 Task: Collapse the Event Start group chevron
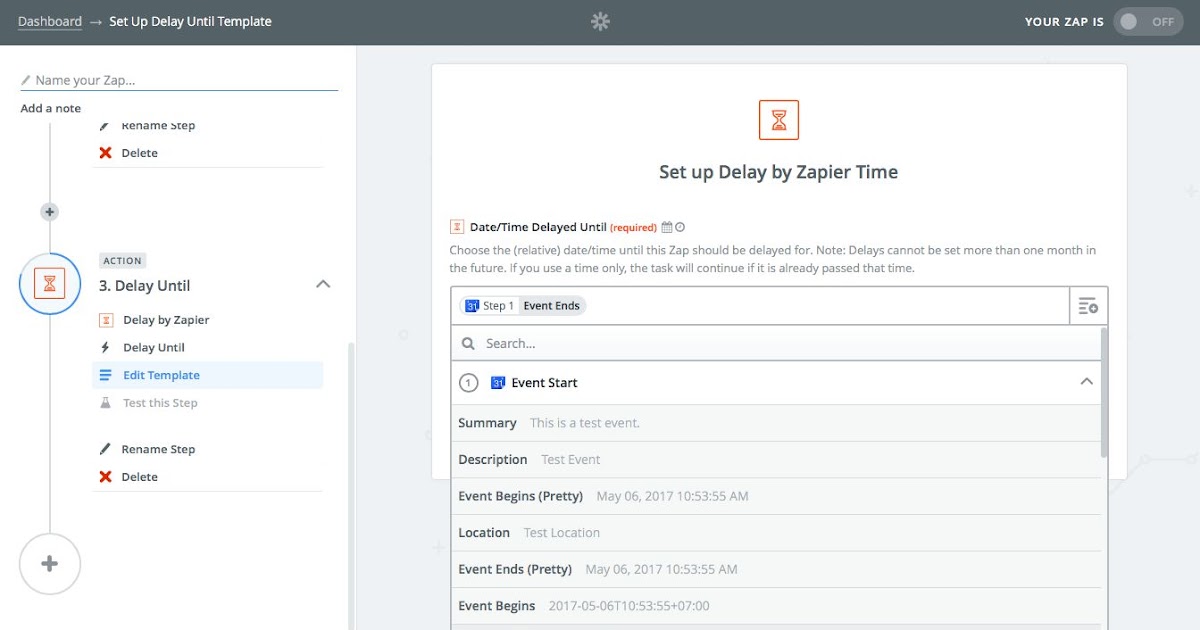tap(1086, 382)
